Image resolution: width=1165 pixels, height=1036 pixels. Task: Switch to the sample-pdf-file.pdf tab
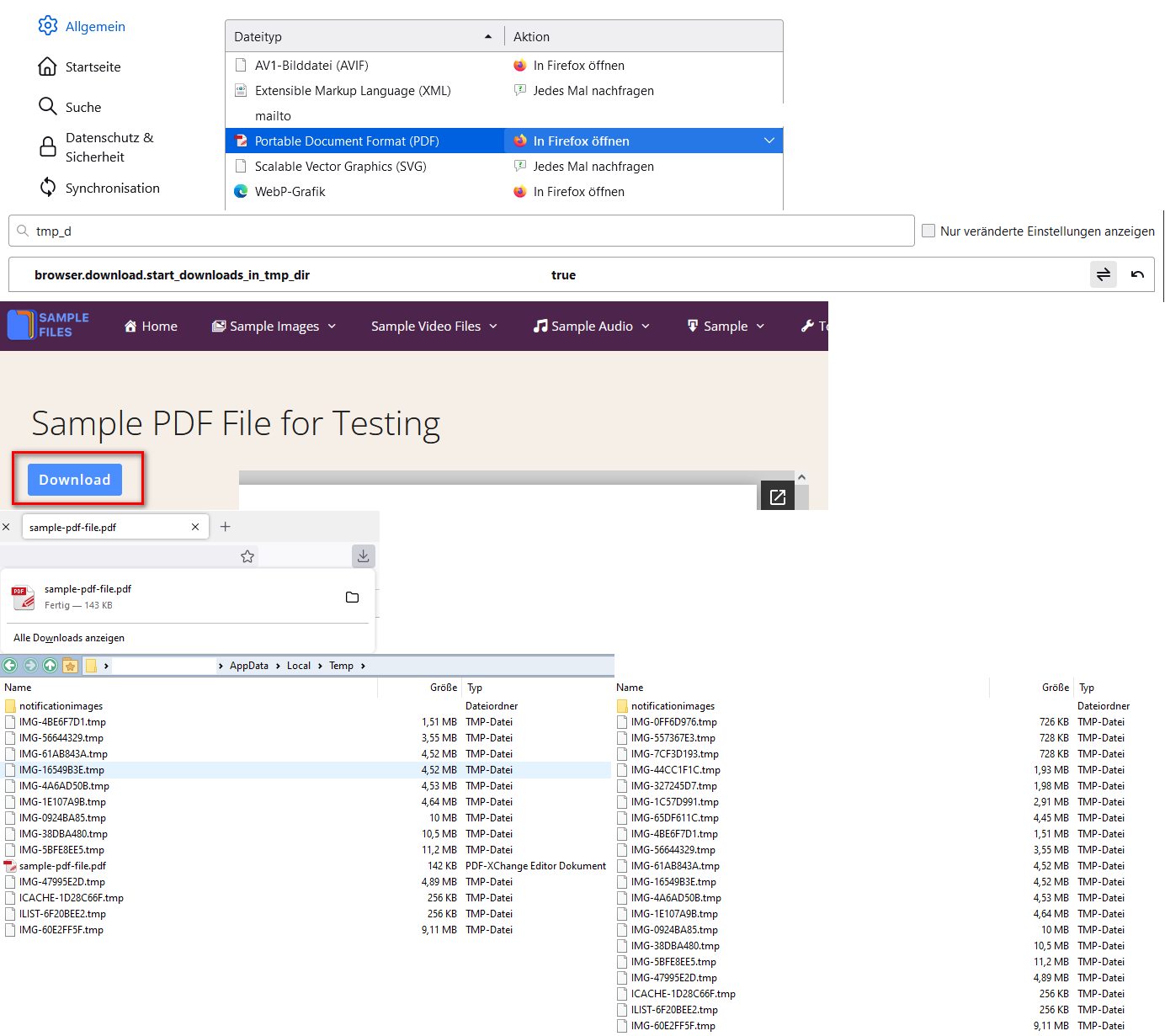click(114, 527)
